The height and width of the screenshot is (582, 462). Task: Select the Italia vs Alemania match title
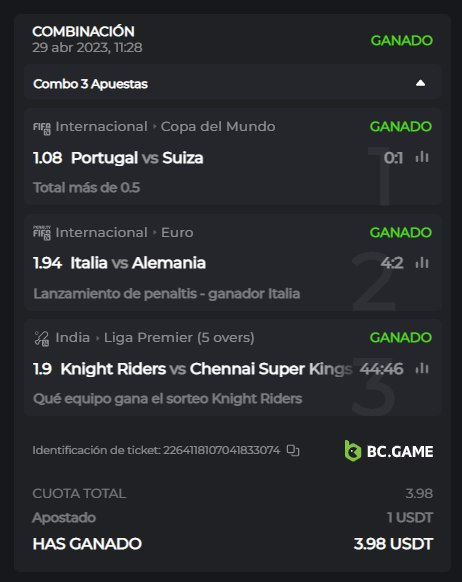point(138,263)
